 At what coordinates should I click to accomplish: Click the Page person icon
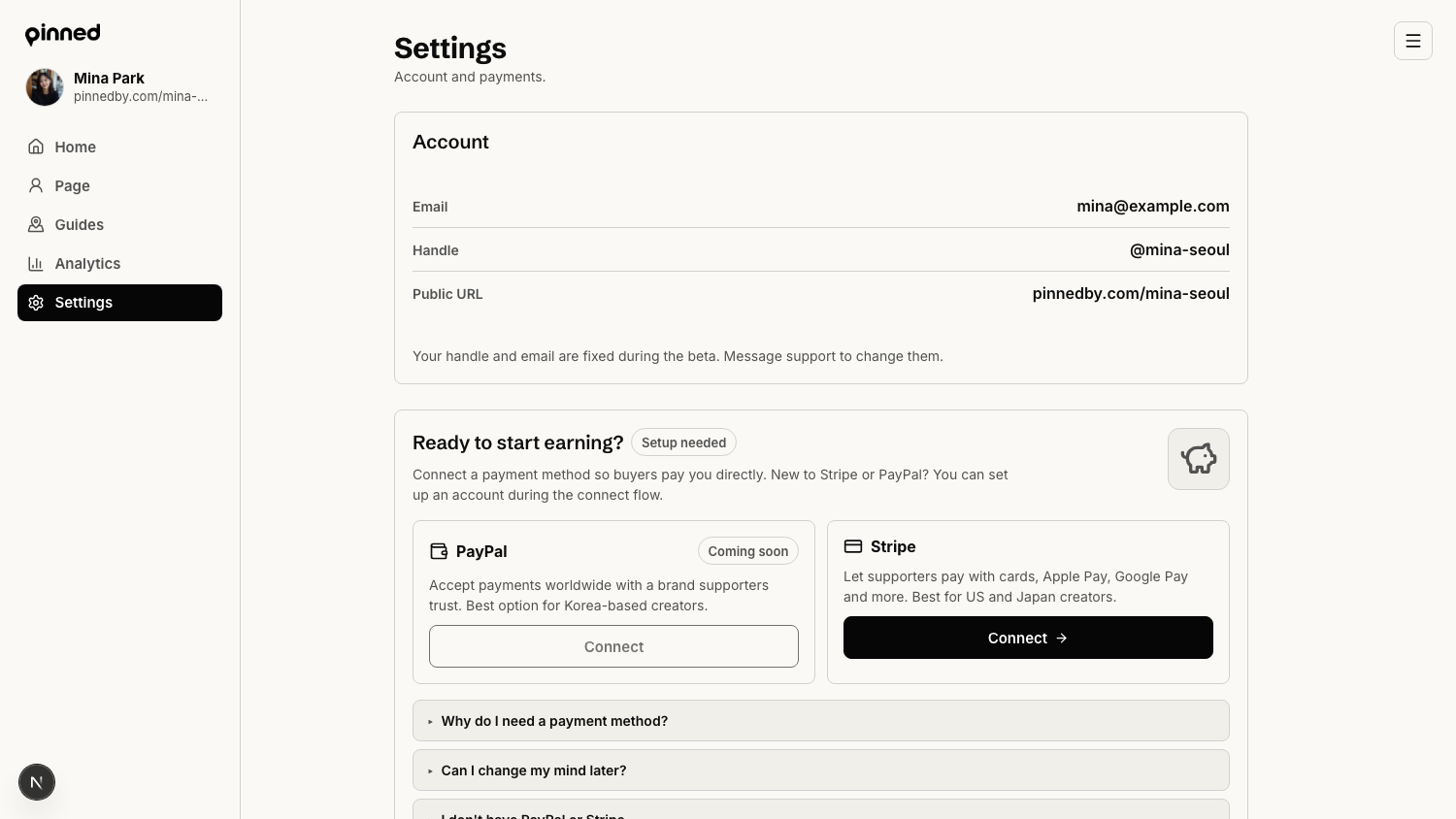[x=36, y=185]
